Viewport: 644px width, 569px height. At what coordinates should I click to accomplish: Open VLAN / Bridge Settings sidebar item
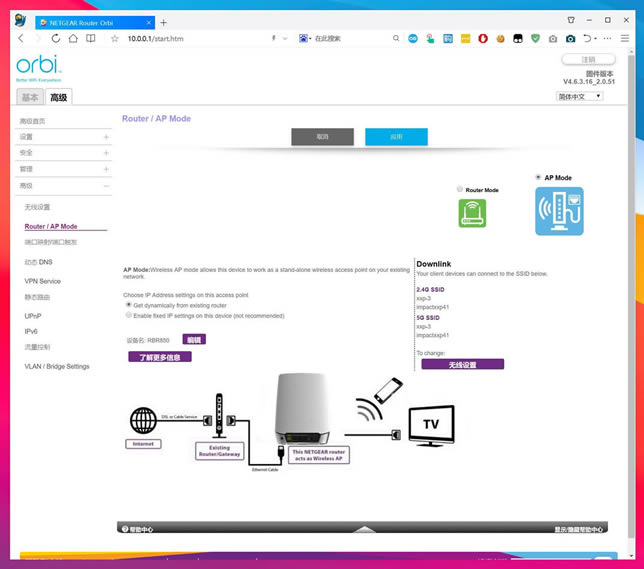click(57, 366)
